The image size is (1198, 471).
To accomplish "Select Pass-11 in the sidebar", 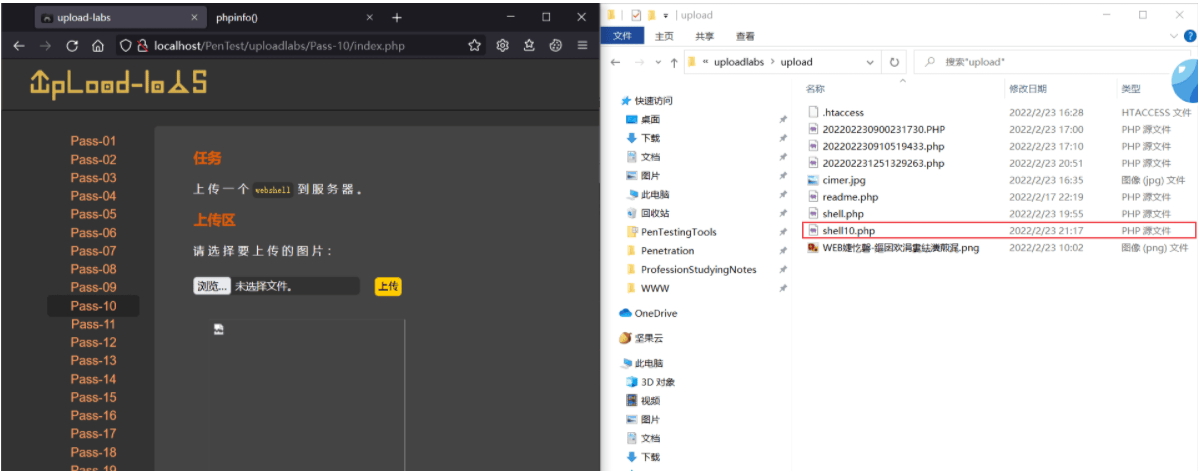I will 93,324.
